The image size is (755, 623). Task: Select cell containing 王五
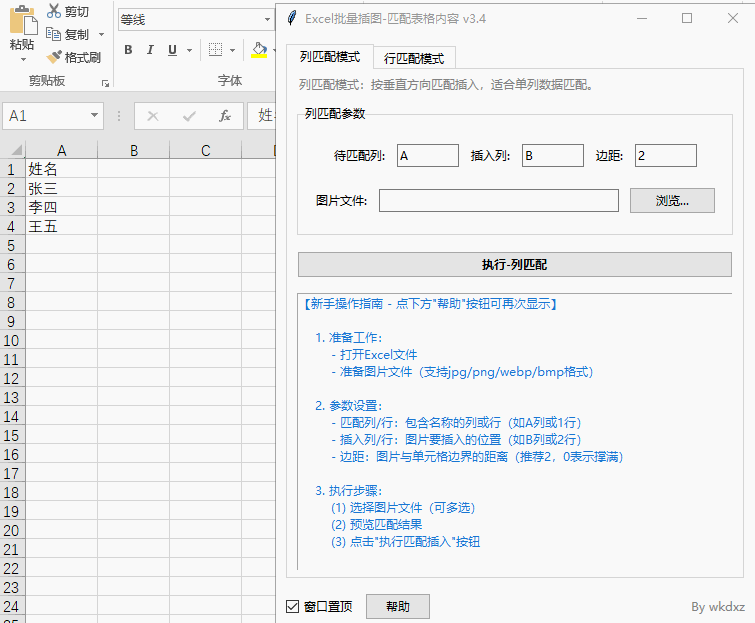pos(61,226)
